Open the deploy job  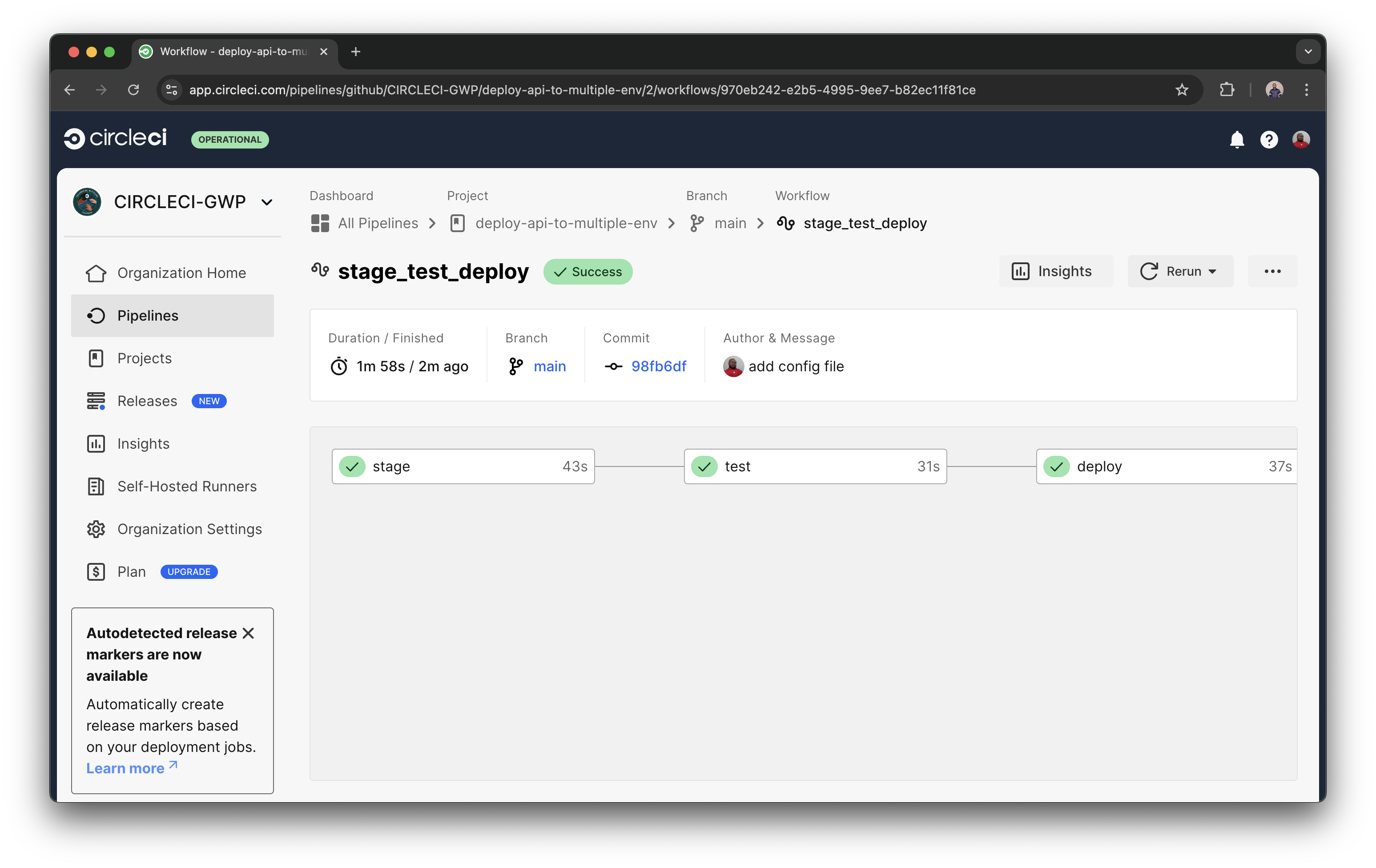coord(1166,466)
